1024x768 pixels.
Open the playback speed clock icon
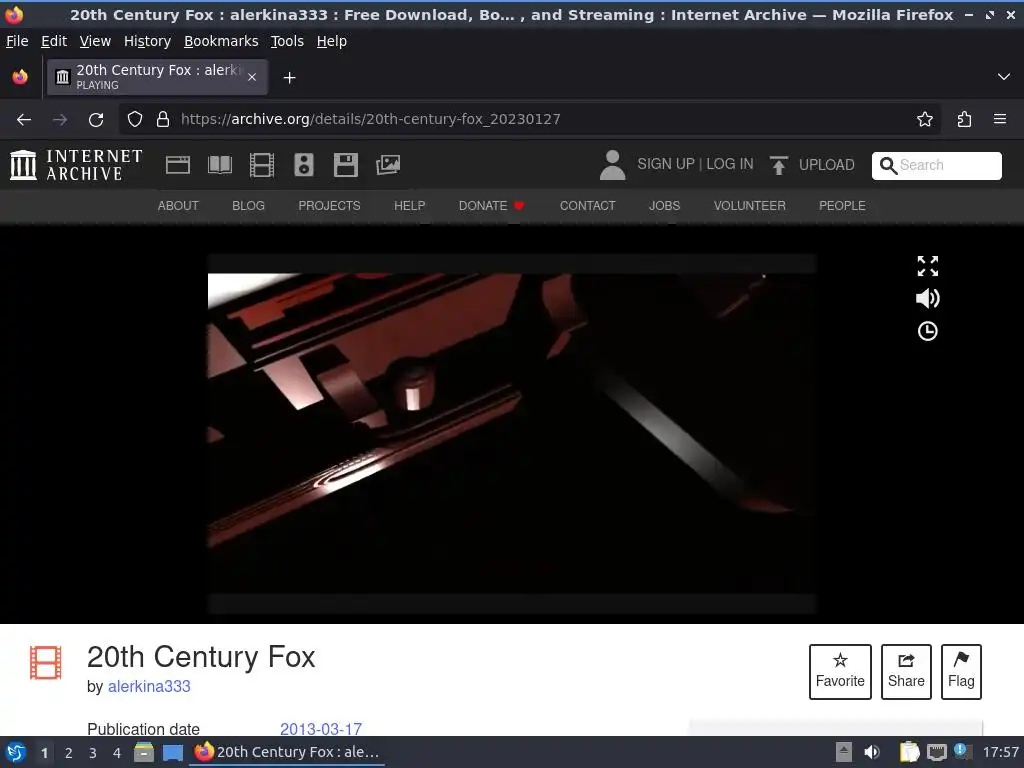[927, 331]
